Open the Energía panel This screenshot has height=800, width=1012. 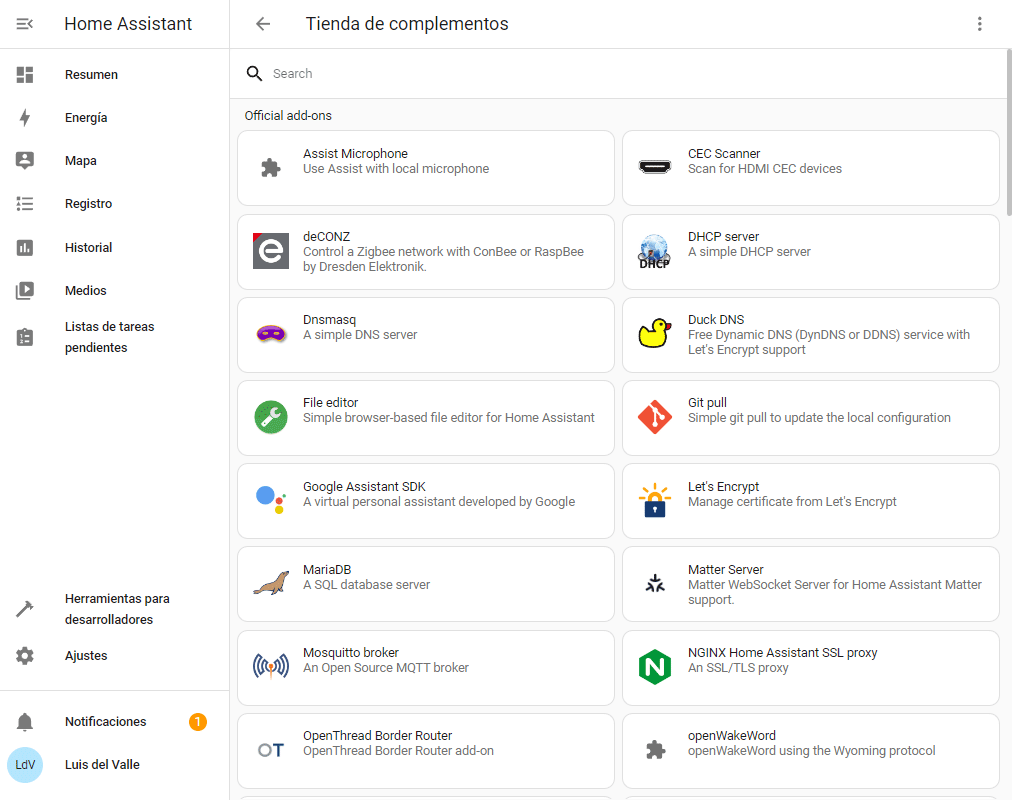tap(114, 118)
